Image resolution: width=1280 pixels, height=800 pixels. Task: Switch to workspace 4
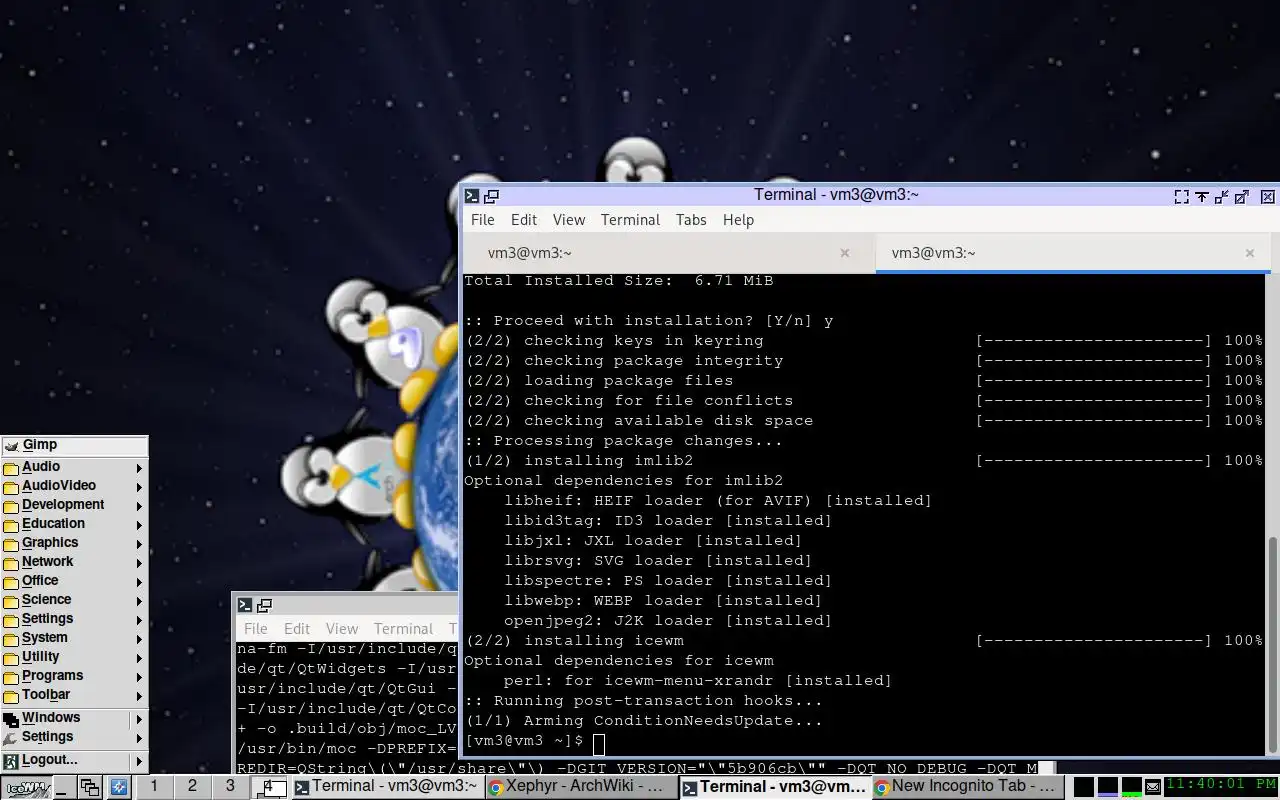[268, 787]
